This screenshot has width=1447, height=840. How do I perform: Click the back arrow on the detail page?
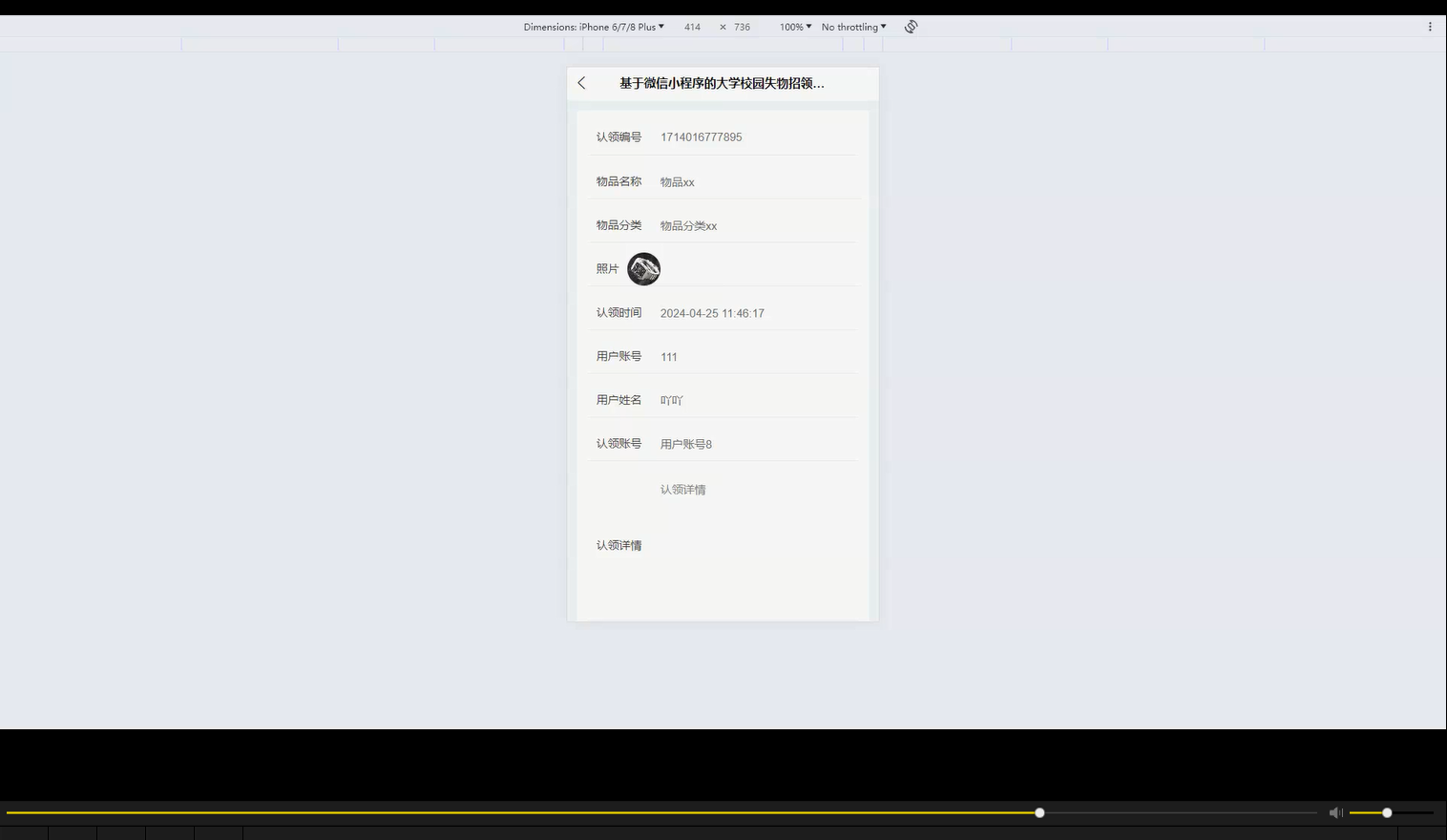(581, 83)
